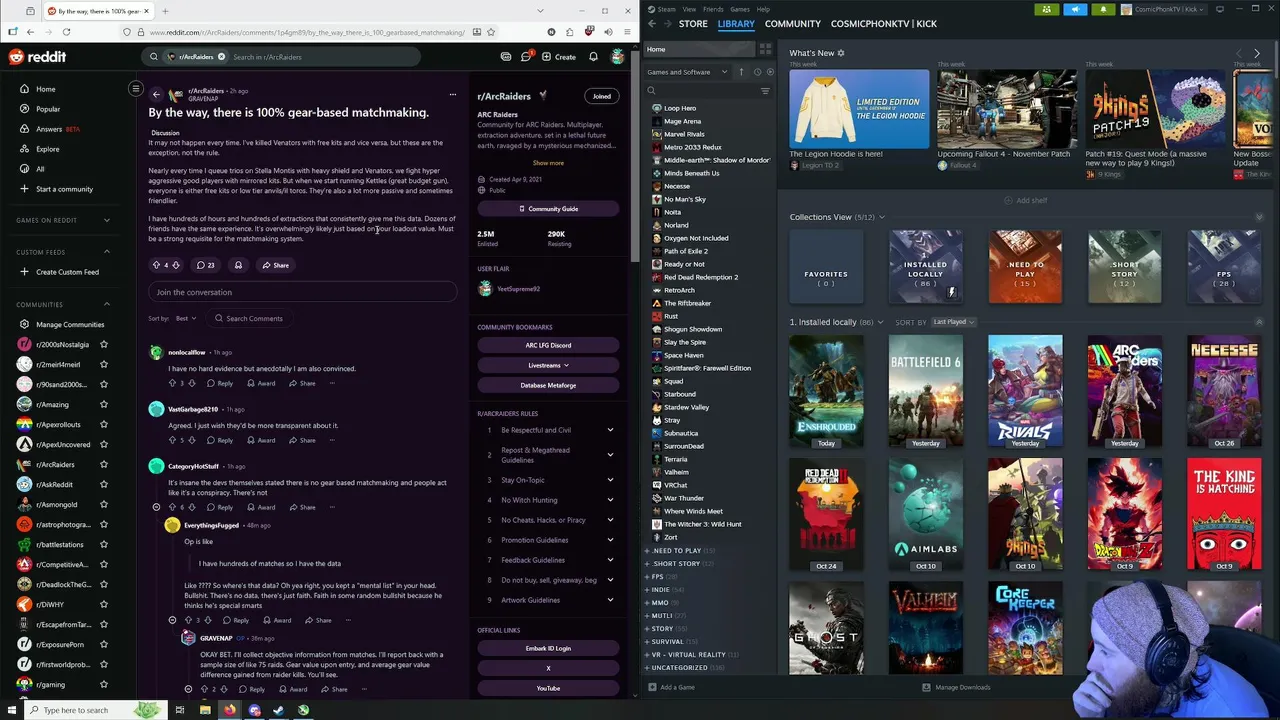The image size is (1280, 720).
Task: Open Steam friends activity green button
Action: (x=1046, y=9)
